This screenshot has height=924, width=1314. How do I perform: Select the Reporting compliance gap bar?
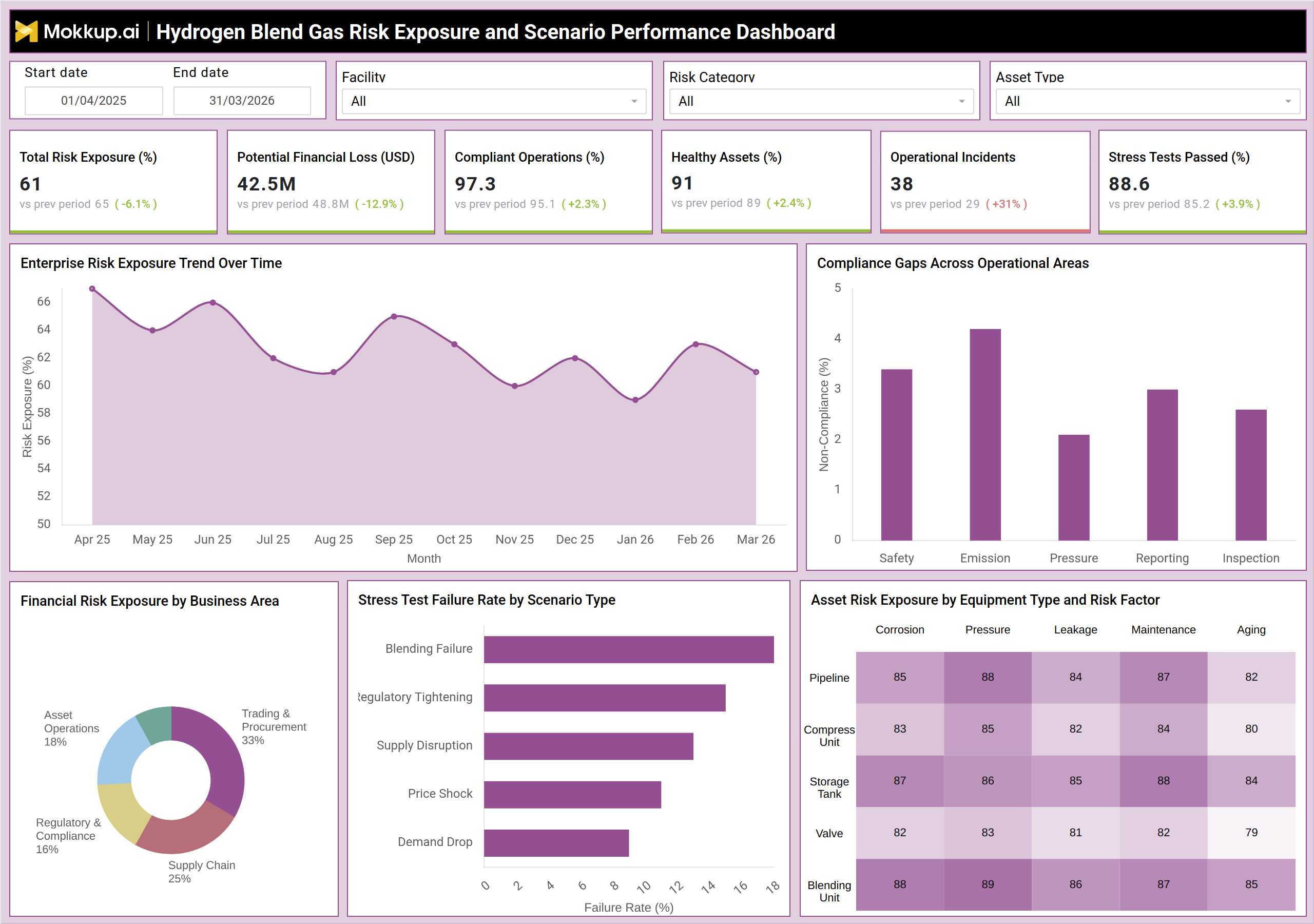[1163, 465]
